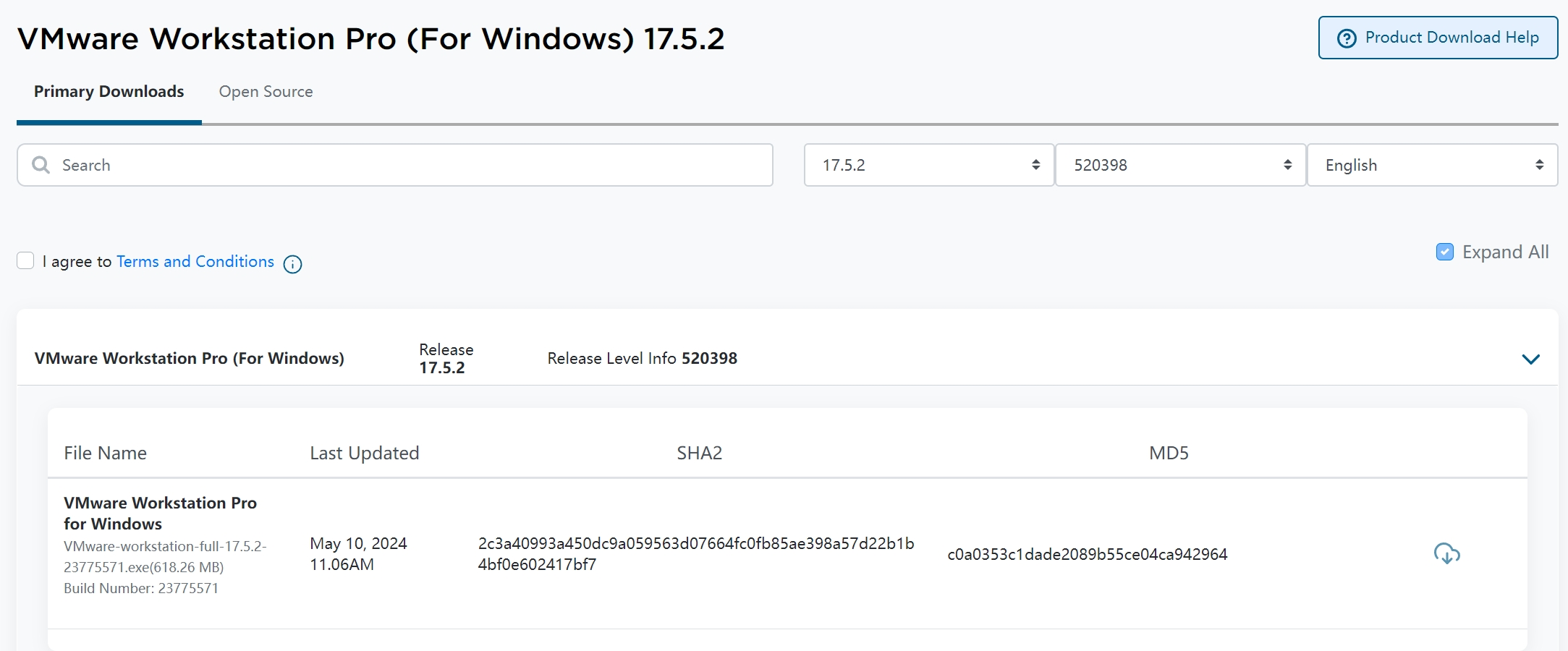The width and height of the screenshot is (1568, 651).
Task: Open the build number dropdown showing 520398
Action: pyautogui.click(x=1179, y=165)
